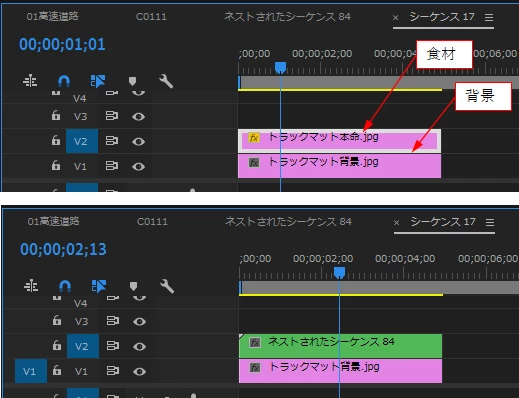
Task: Select トラックマット背景.jpg clip in upper timeline
Action: (x=339, y=166)
